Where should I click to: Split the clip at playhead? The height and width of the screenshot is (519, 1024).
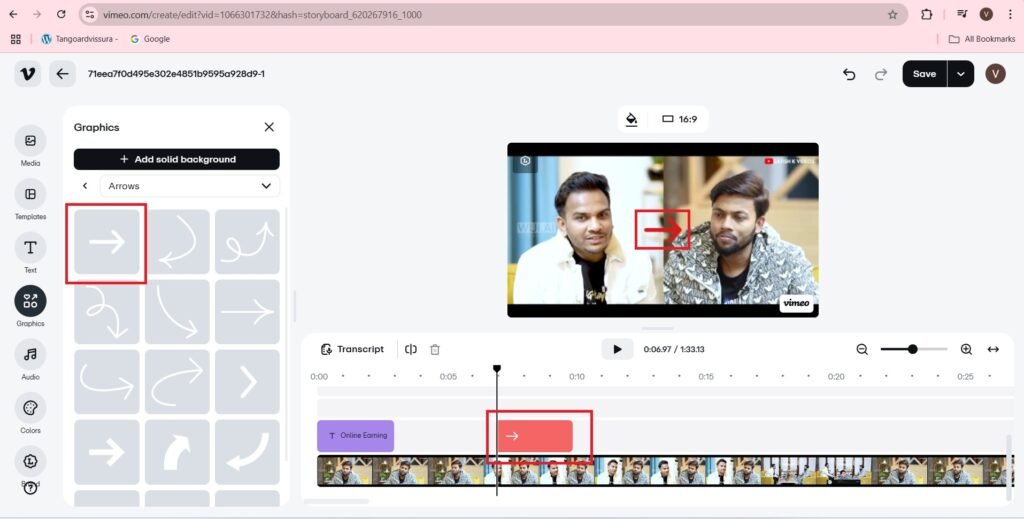coord(411,349)
